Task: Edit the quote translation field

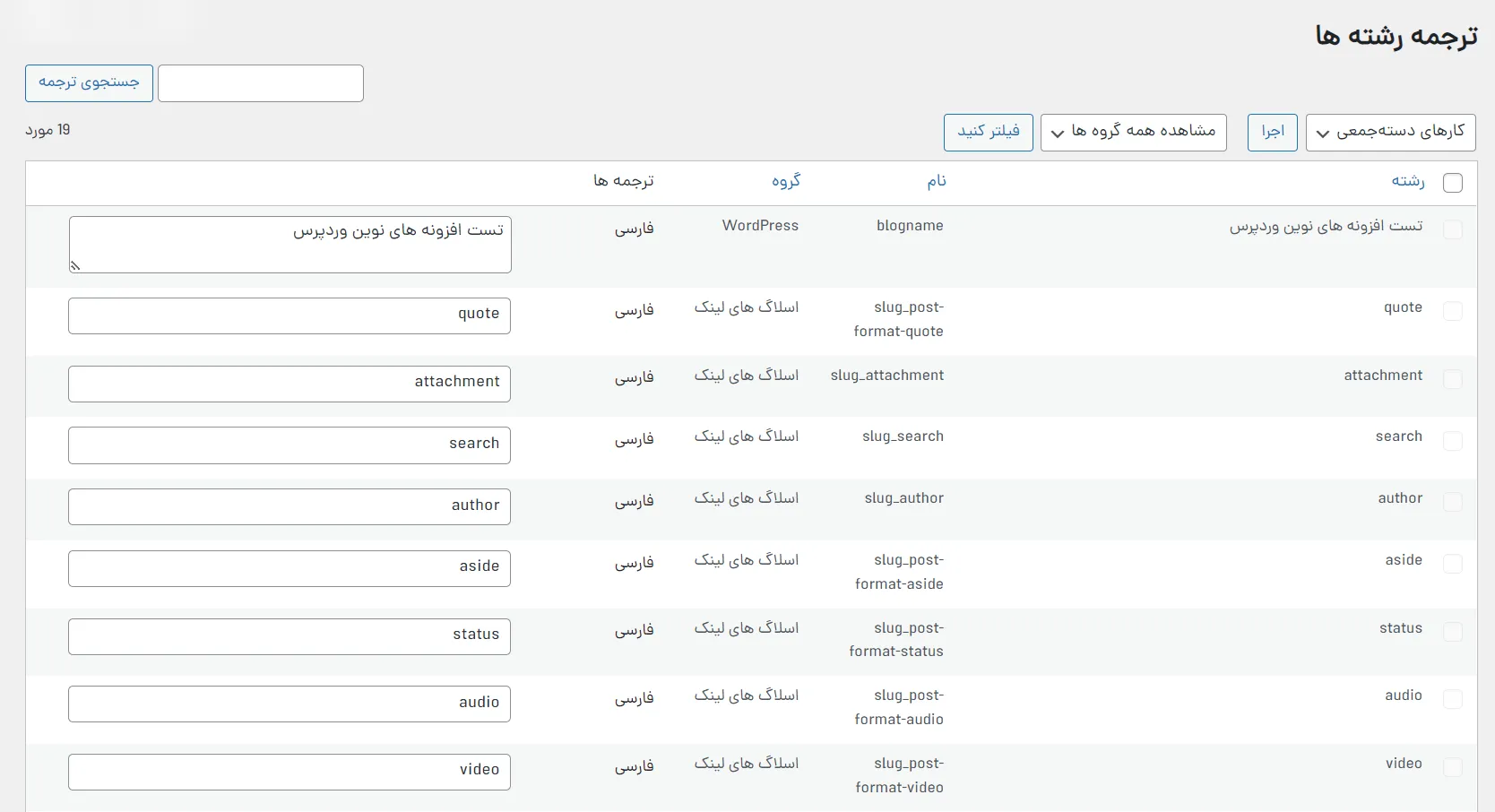Action: tap(289, 315)
